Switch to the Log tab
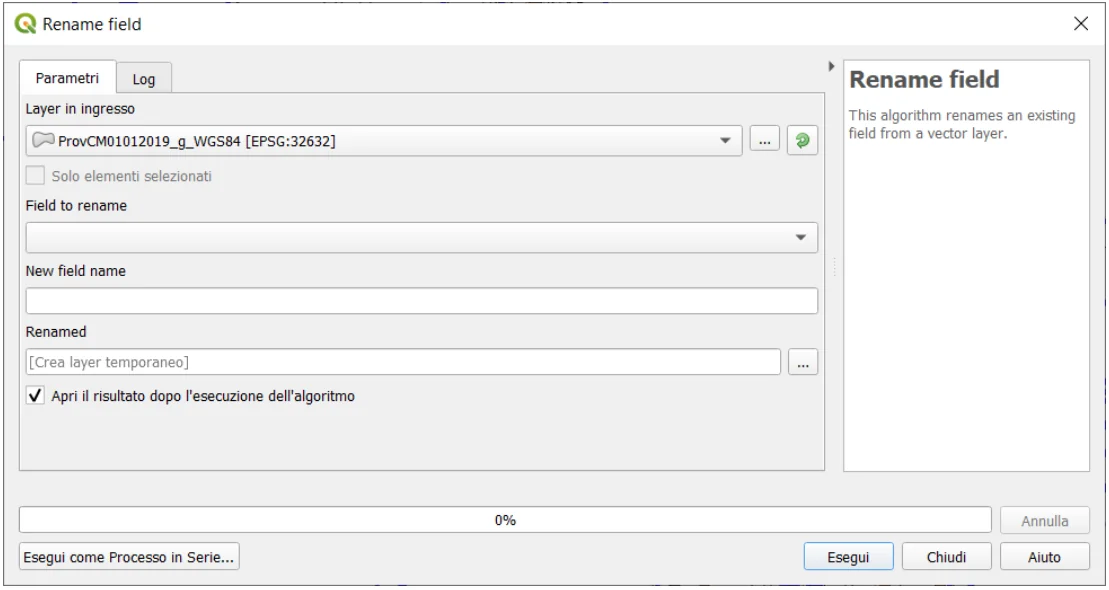This screenshot has width=1109, height=590. 144,79
